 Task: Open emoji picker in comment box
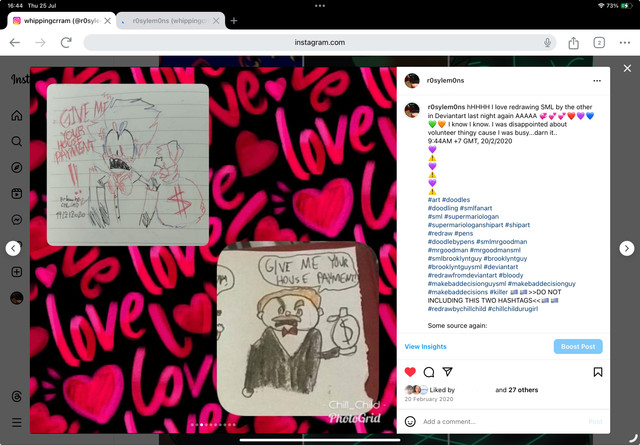pos(410,421)
